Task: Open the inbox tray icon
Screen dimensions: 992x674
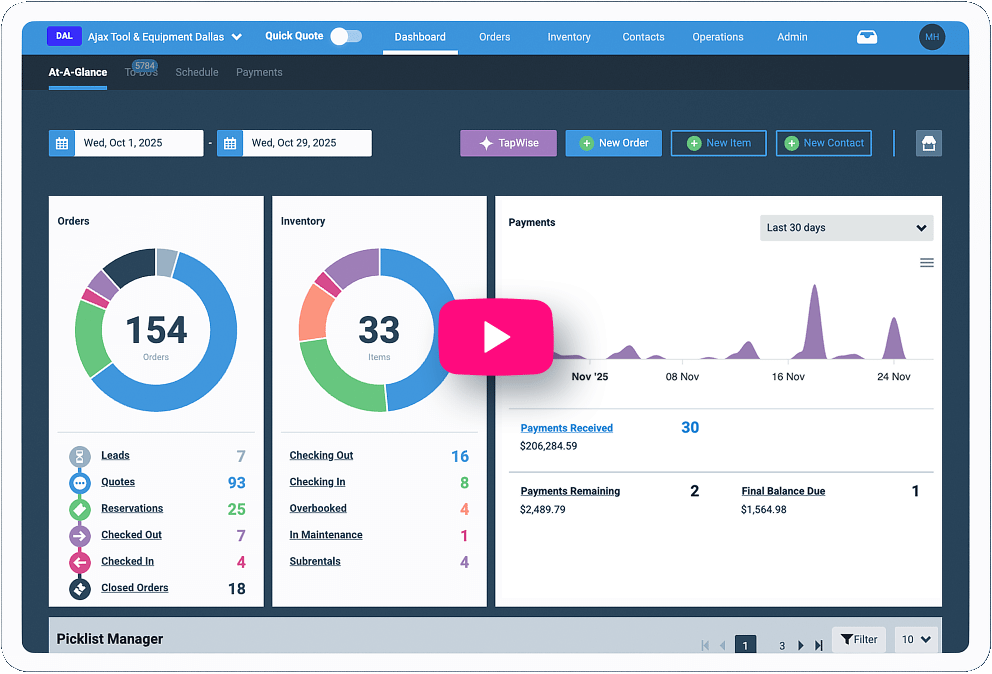Action: click(867, 37)
